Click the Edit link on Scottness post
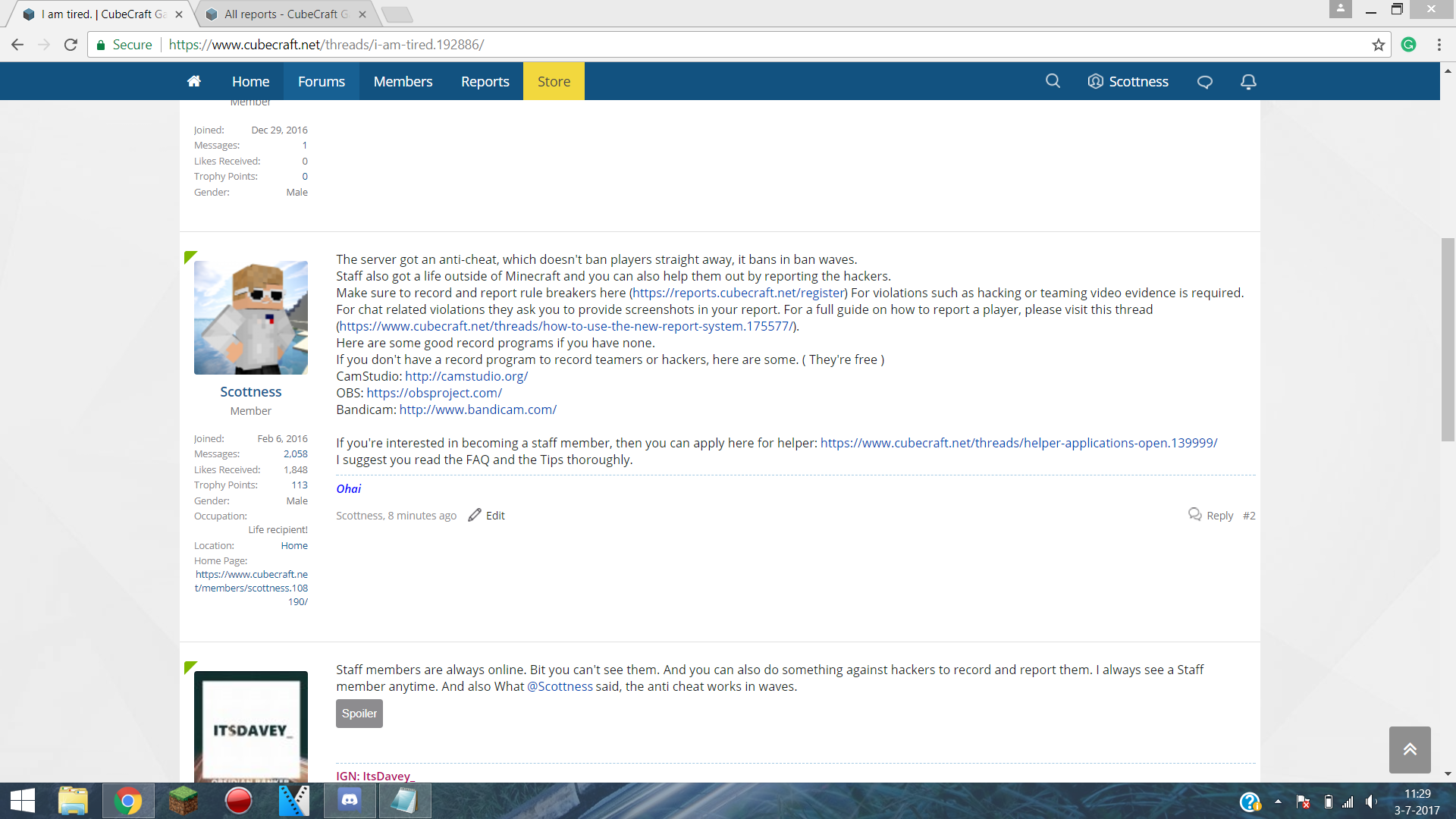The width and height of the screenshot is (1456, 819). [x=495, y=516]
